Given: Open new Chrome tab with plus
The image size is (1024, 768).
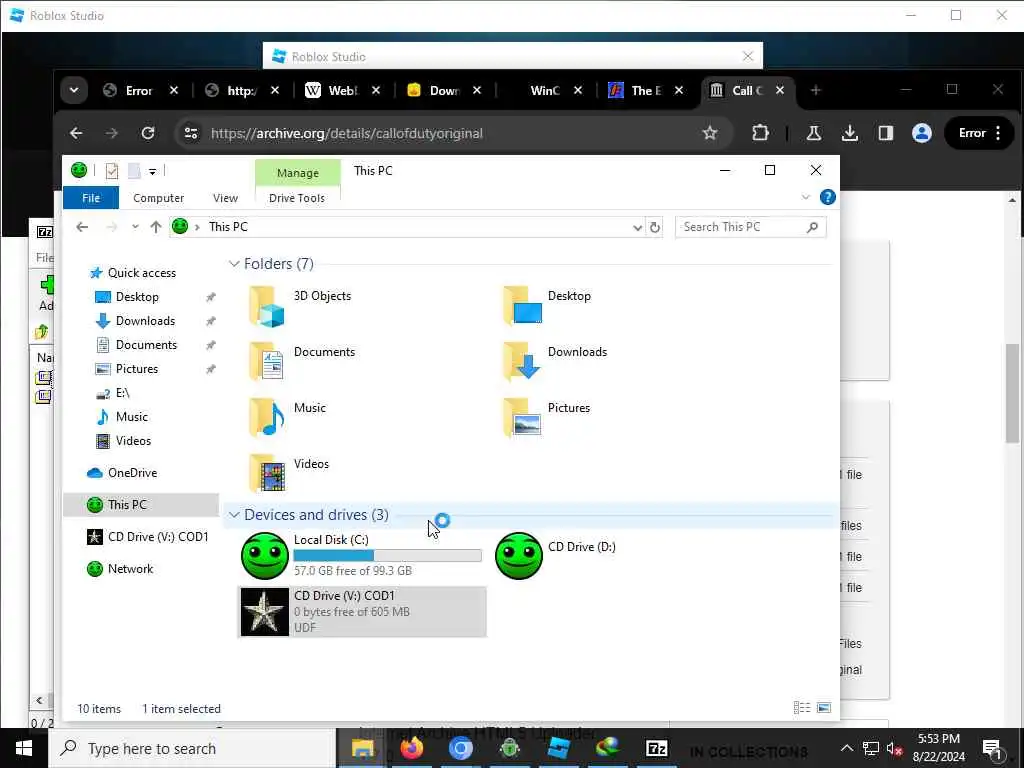Looking at the screenshot, I should click(815, 91).
